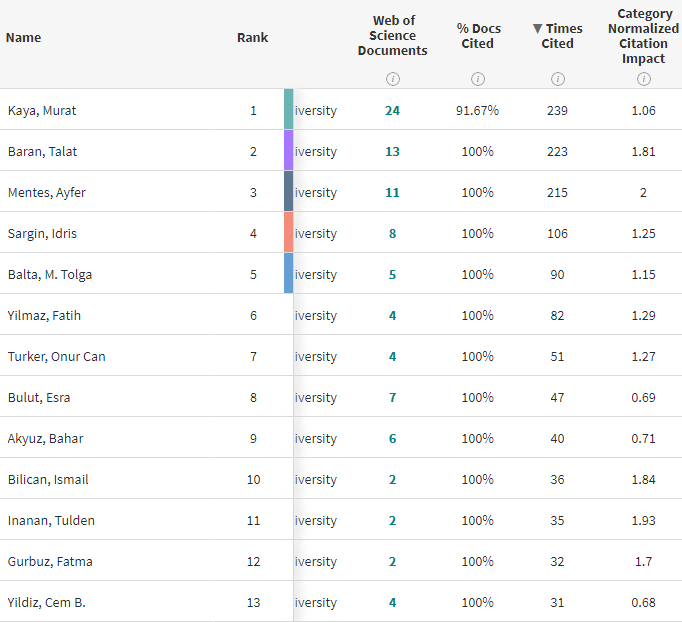Open Akyuz, Bahar's 6 documents link
Screen dimensions: 682x622
click(x=392, y=438)
